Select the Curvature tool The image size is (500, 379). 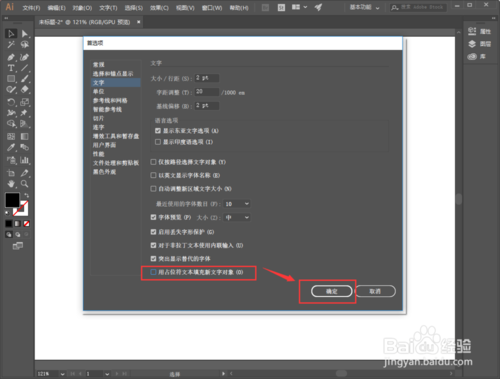[24, 57]
